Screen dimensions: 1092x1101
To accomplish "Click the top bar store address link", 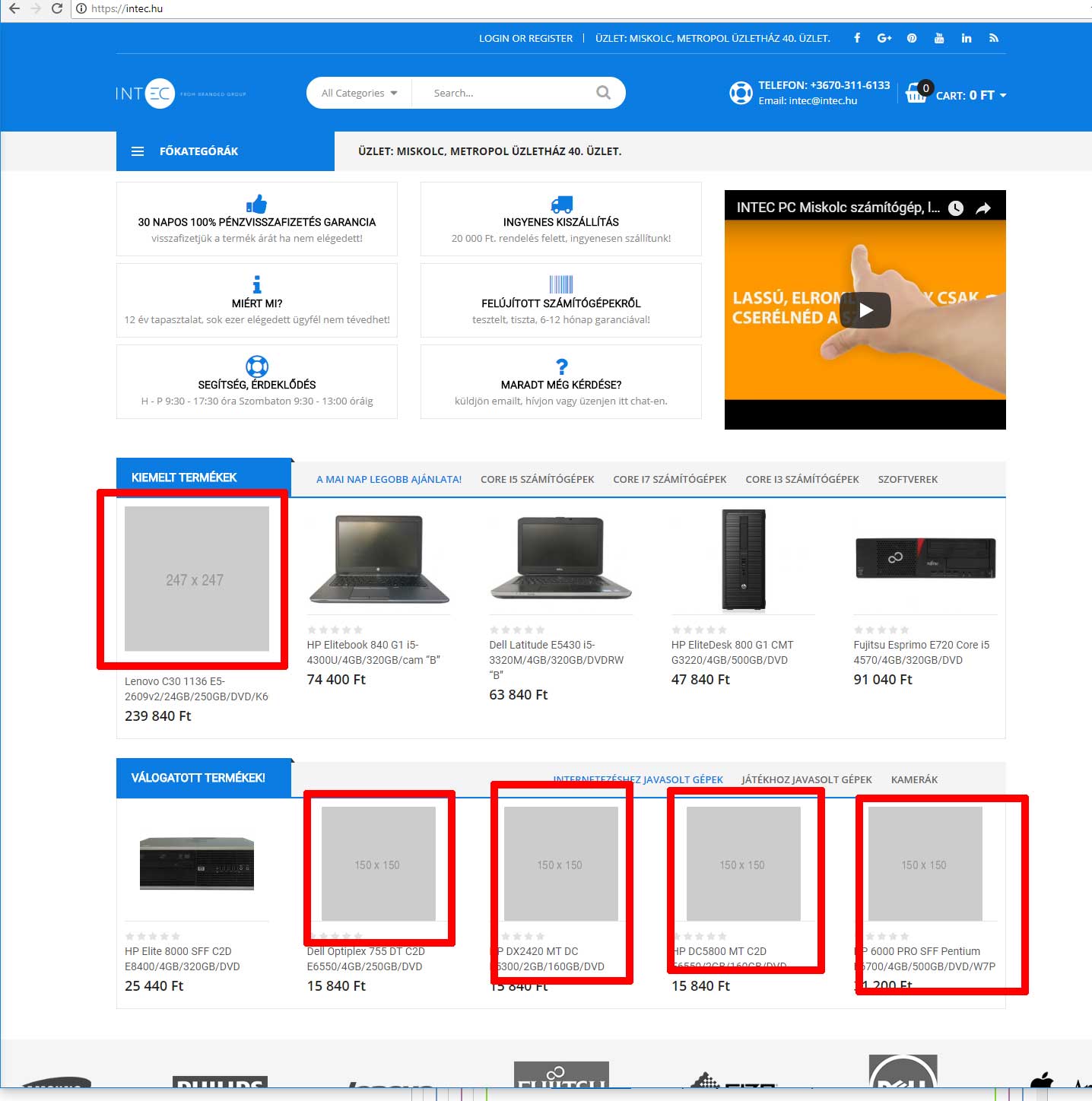I will [x=713, y=38].
